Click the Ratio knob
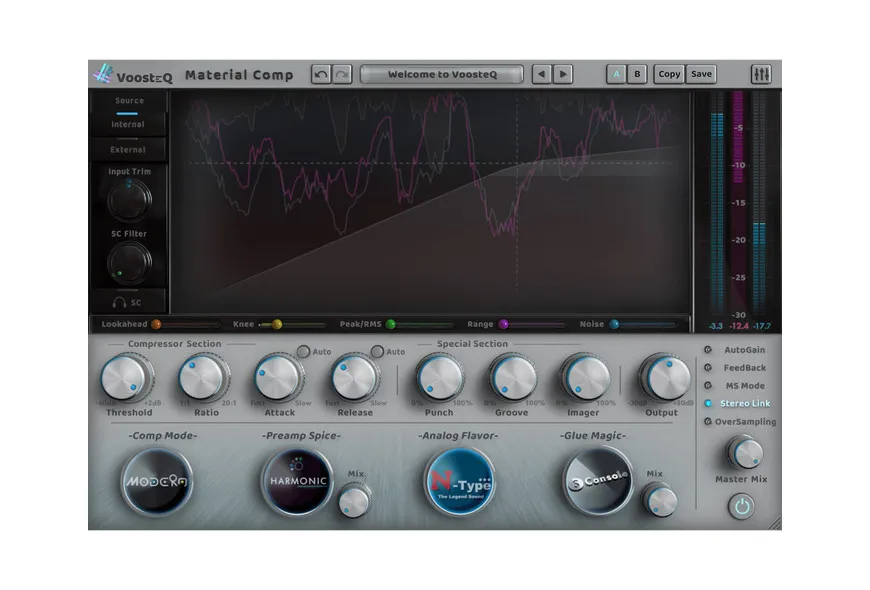The image size is (870, 590). pos(203,379)
